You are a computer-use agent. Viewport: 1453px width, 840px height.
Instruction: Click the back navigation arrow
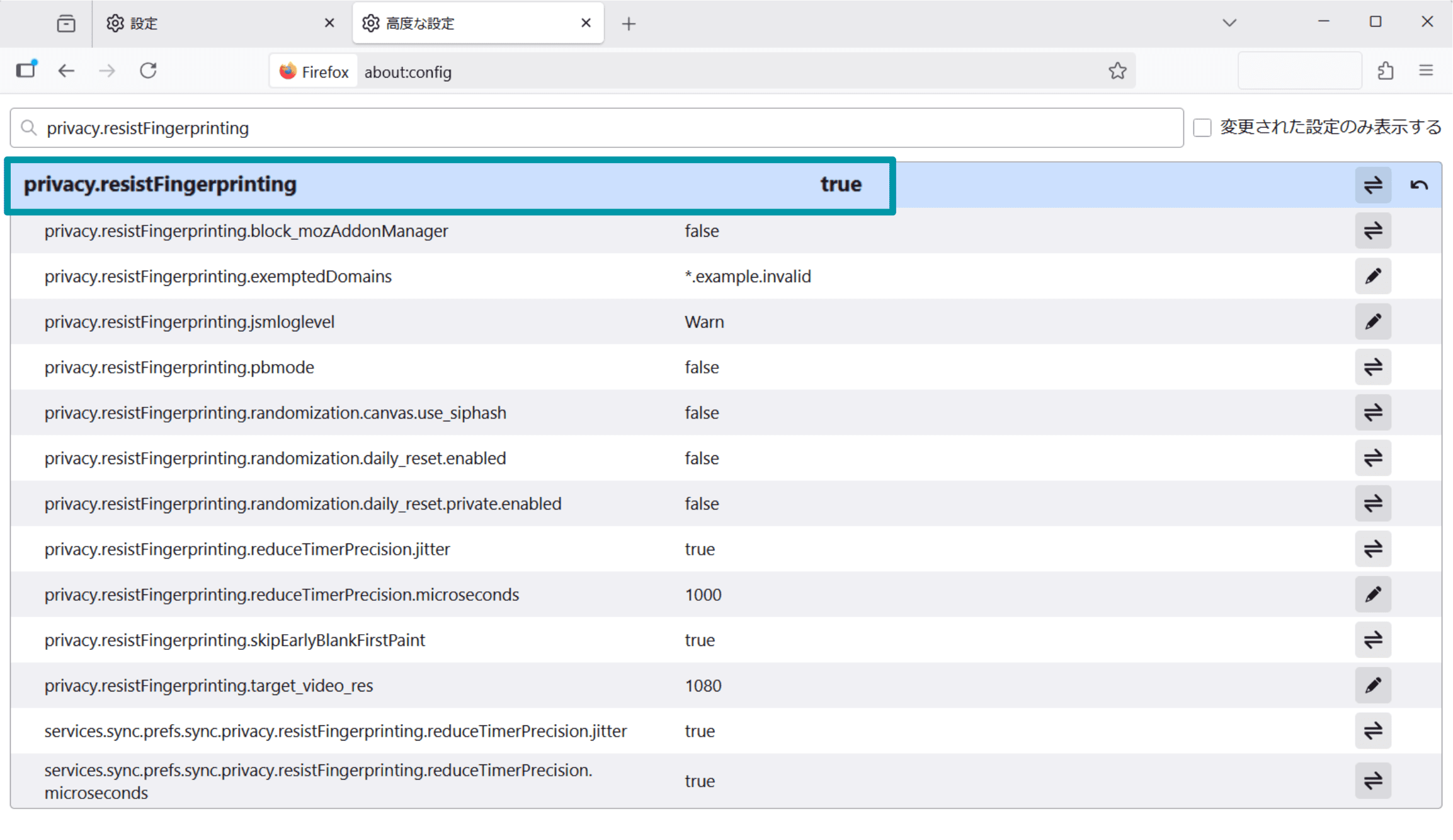(66, 71)
